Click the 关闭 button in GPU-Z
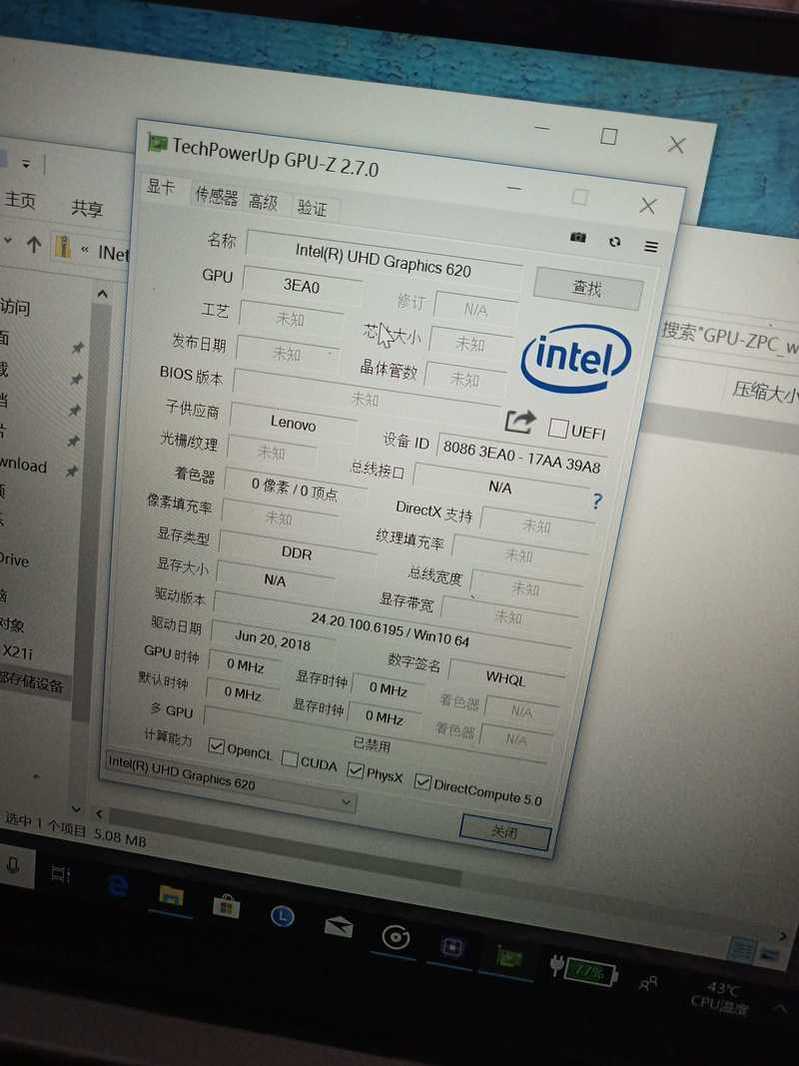Image resolution: width=799 pixels, height=1066 pixels. pos(505,831)
